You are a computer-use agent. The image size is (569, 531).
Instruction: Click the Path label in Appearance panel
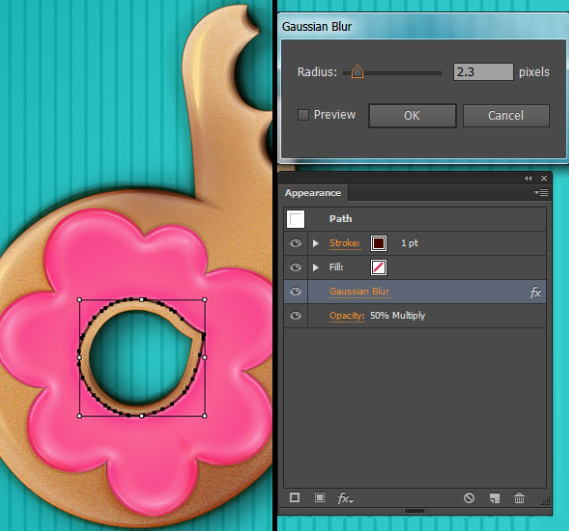pyautogui.click(x=340, y=218)
